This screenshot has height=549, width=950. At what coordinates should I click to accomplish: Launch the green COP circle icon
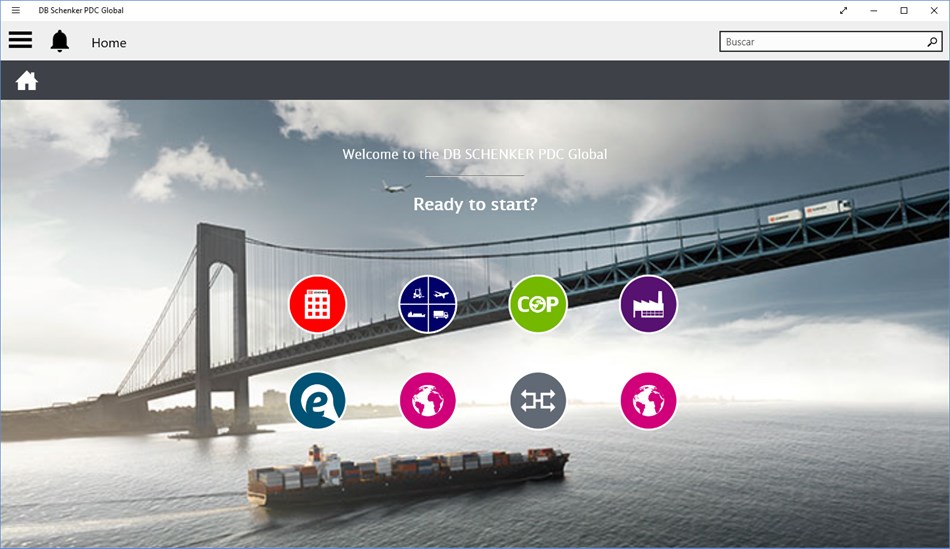click(538, 304)
